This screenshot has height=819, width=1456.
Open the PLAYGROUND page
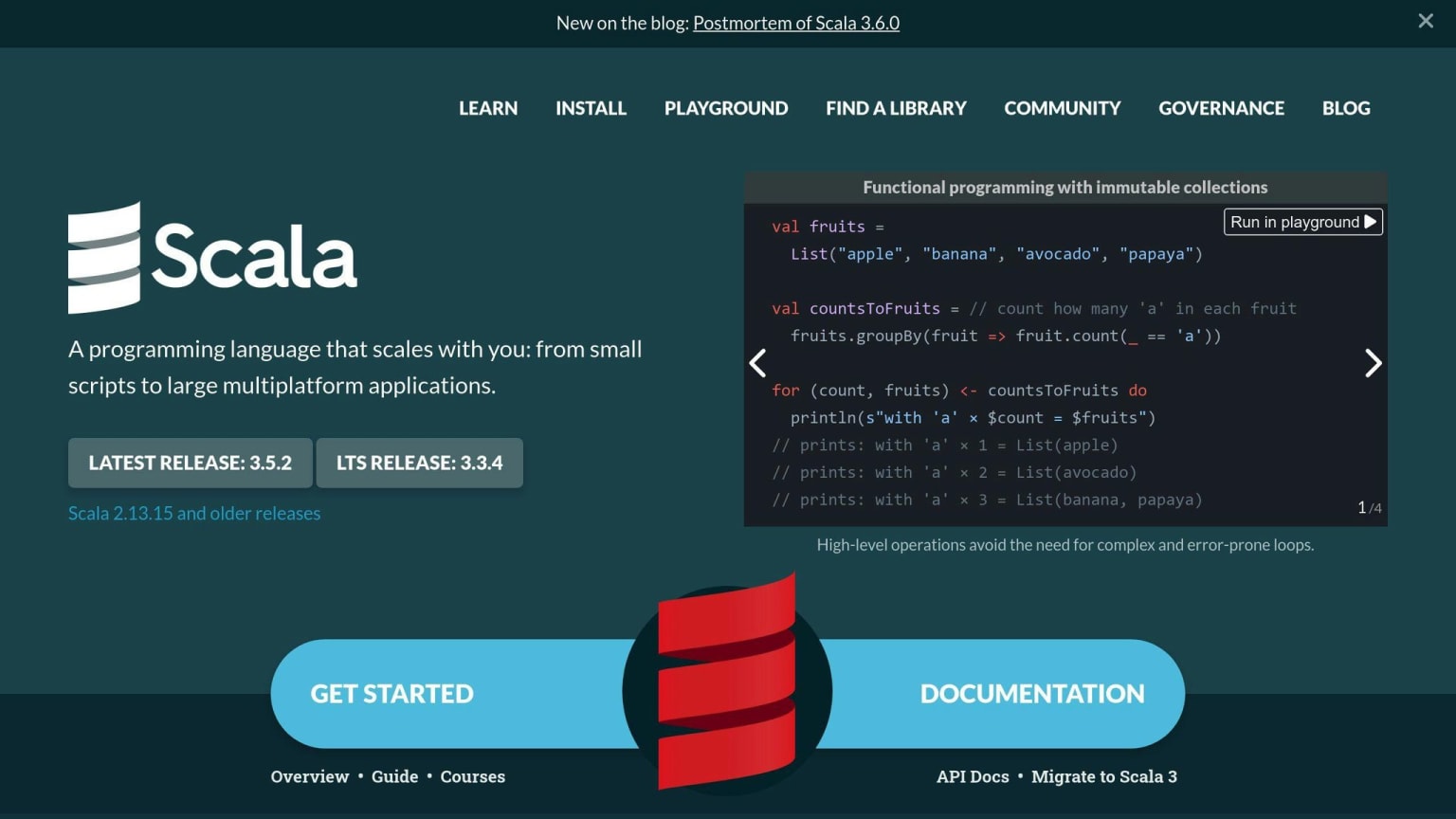[726, 108]
